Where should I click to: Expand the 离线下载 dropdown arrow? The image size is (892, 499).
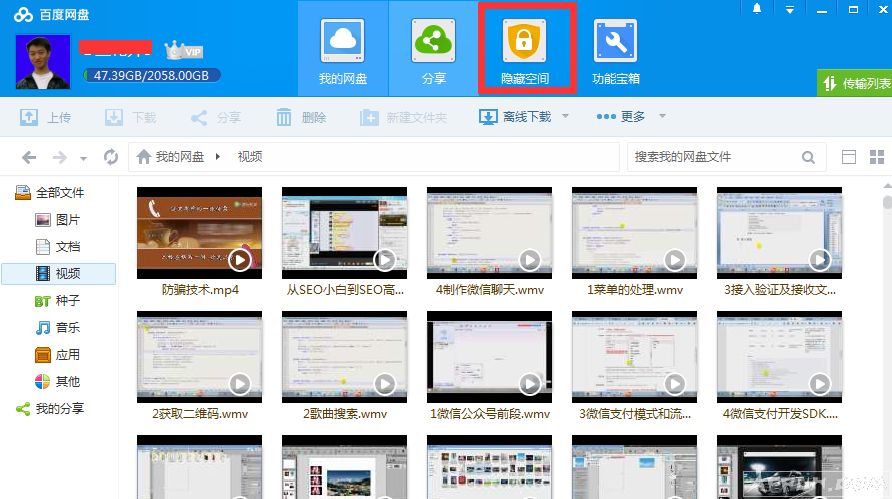565,116
